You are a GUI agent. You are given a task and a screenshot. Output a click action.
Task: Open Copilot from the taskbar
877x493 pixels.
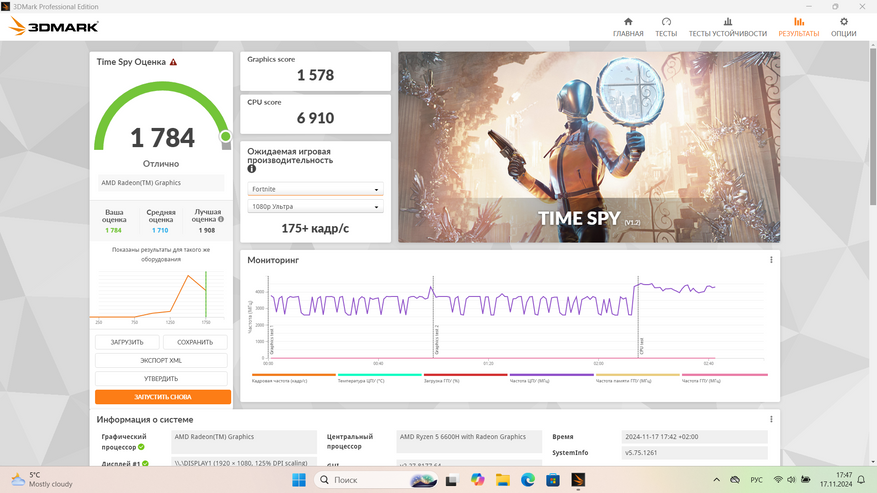click(477, 480)
